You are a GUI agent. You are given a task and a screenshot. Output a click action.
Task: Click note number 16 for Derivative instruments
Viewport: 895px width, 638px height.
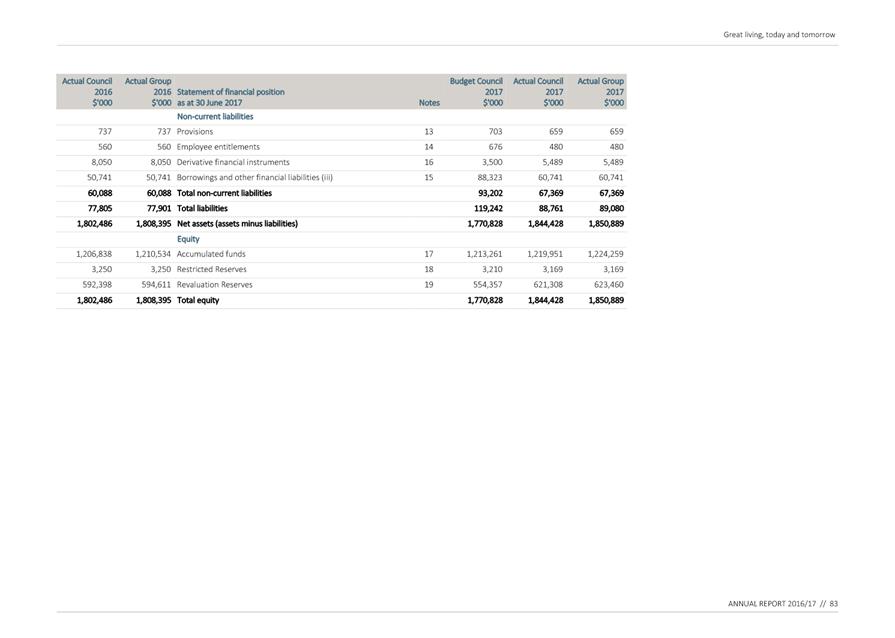click(429, 163)
